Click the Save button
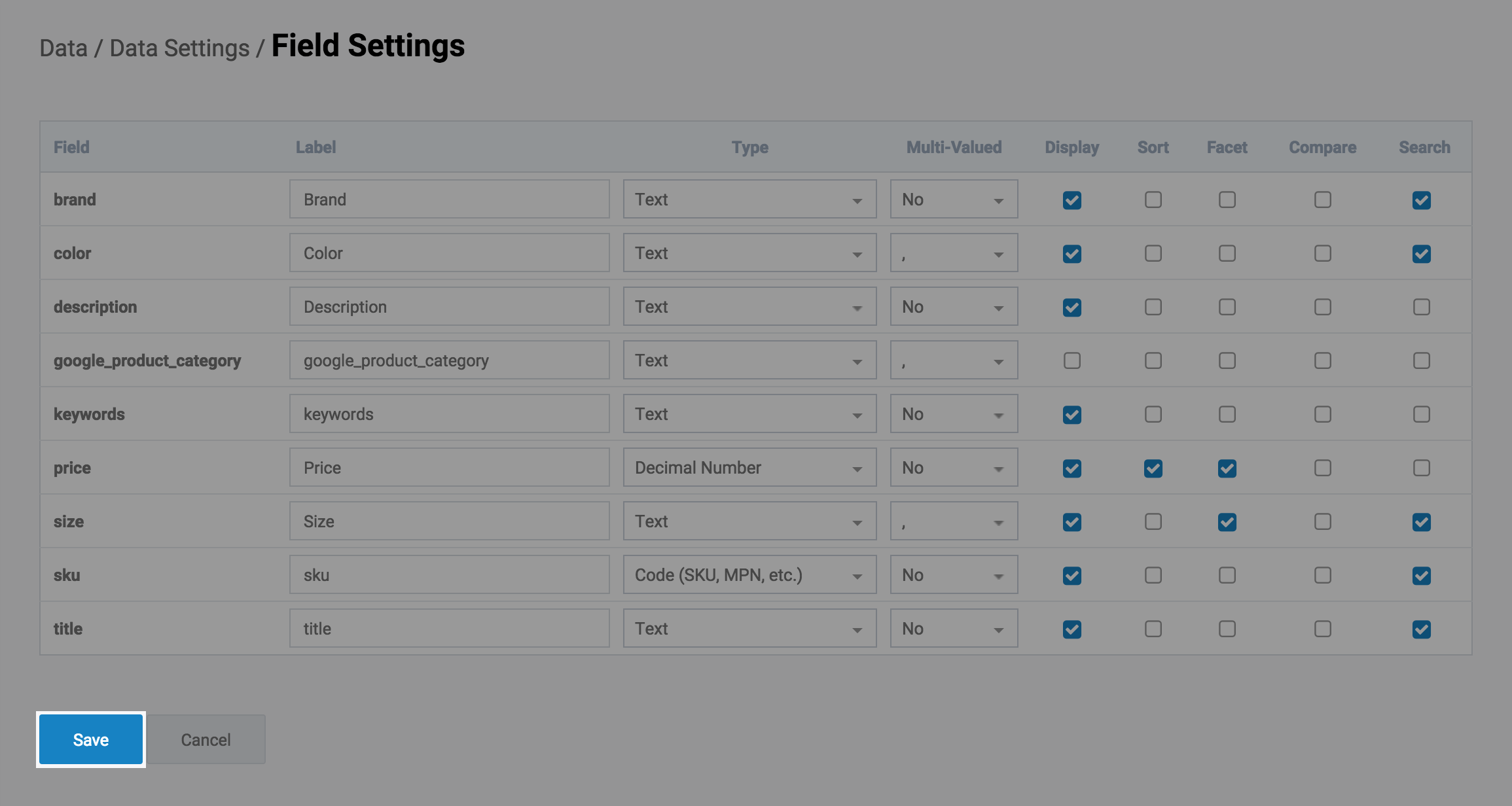The height and width of the screenshot is (806, 1512). pos(90,739)
